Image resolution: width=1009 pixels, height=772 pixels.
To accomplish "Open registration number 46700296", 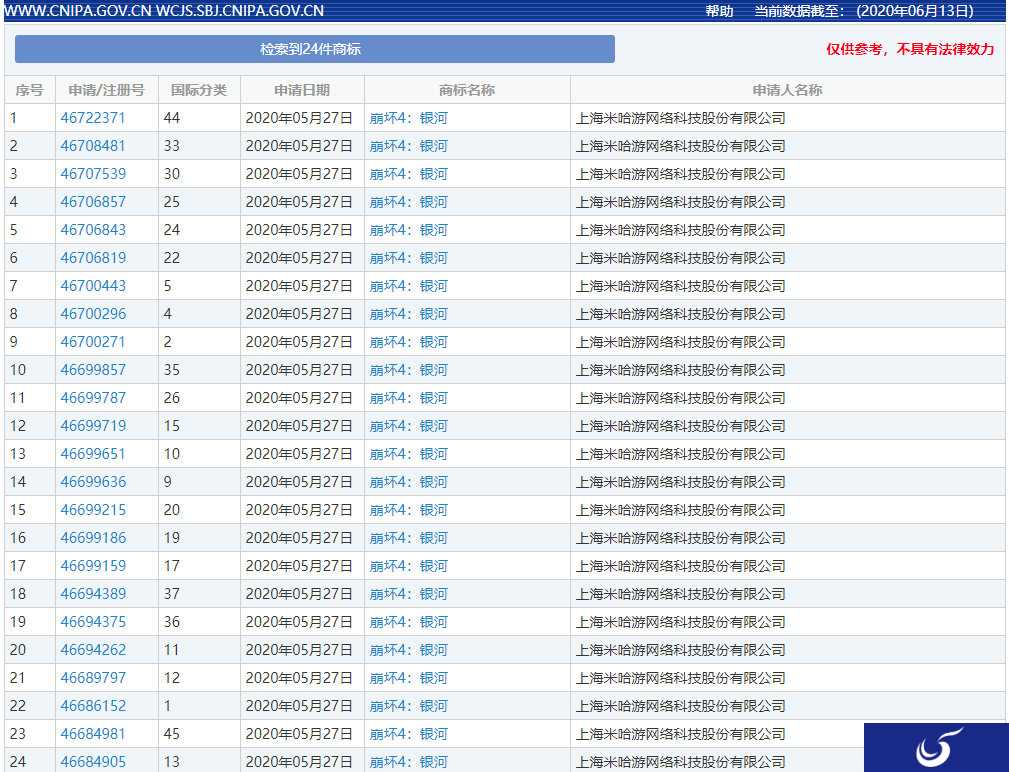I will (x=93, y=314).
